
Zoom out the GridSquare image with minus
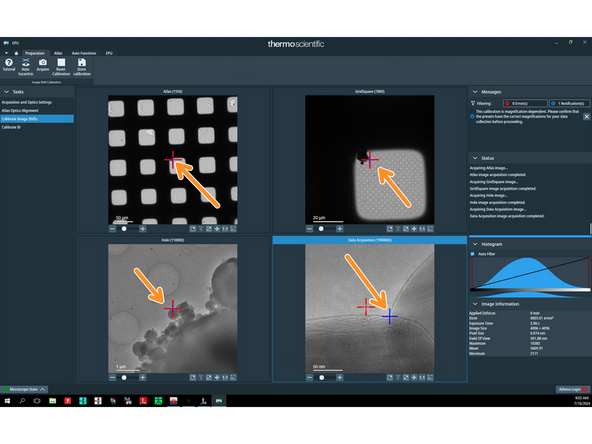[x=310, y=229]
